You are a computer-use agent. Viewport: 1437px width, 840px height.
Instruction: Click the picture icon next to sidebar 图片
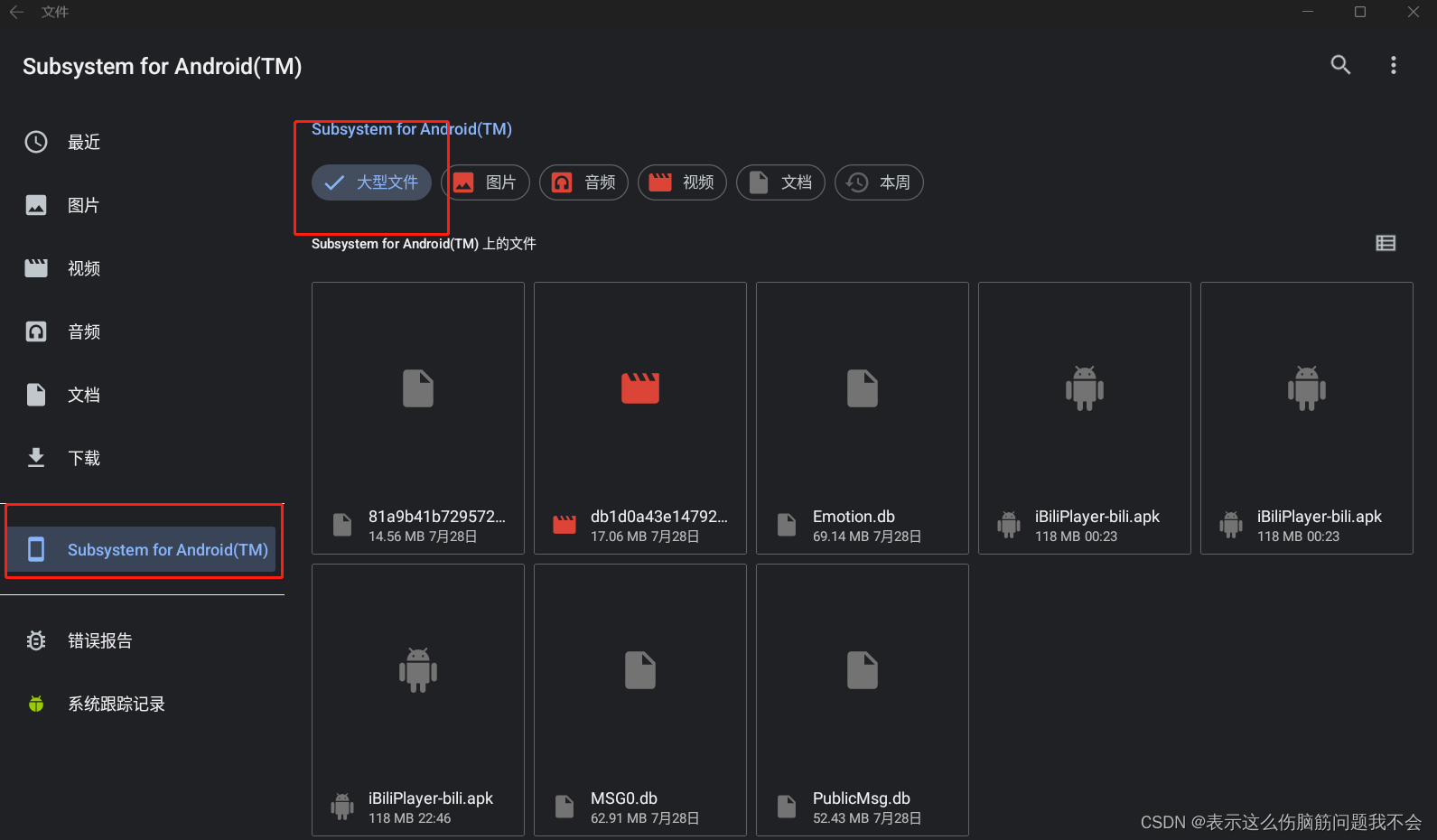36,205
